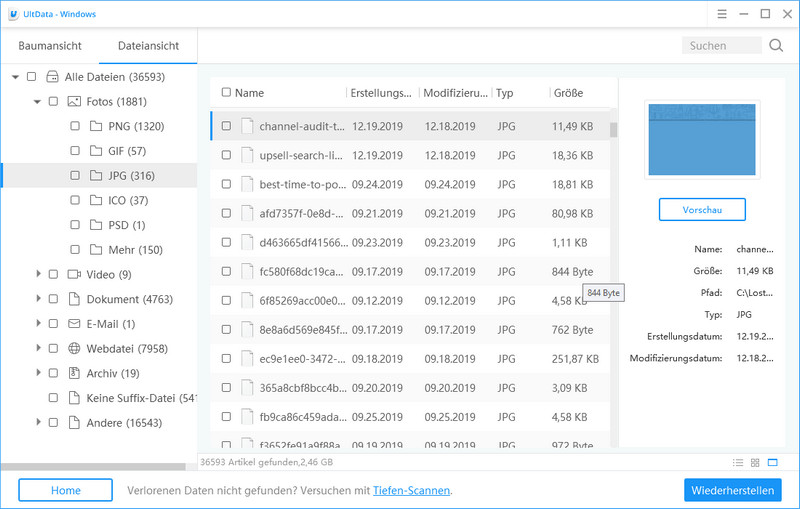
Task: Switch to grid thumbnail view icon
Action: tap(755, 463)
